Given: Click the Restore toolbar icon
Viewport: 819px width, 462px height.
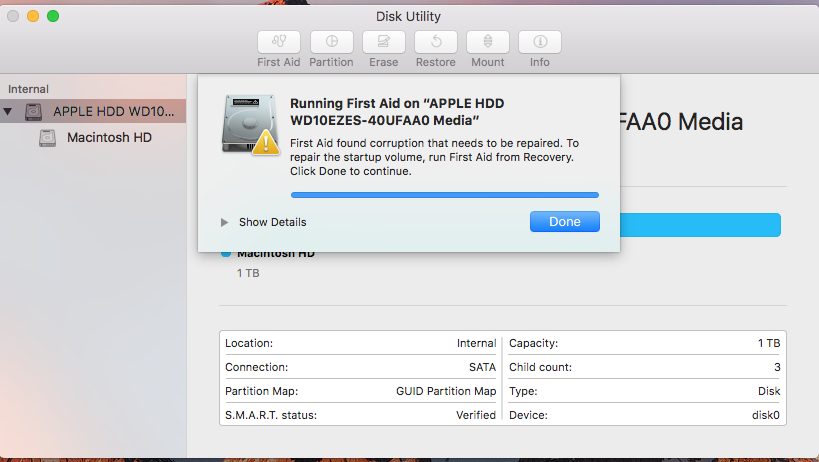Looking at the screenshot, I should (436, 42).
